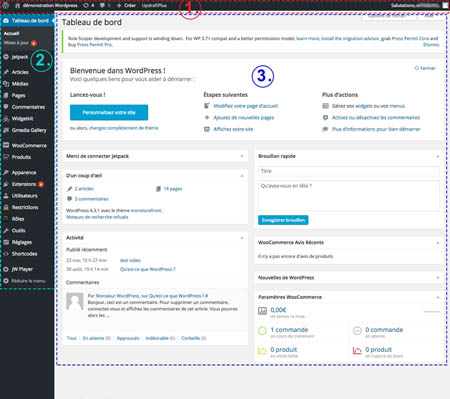Image resolution: width=450 pixels, height=399 pixels.
Task: Collapse Paramètres WooCommerce panel arrow
Action: click(438, 297)
